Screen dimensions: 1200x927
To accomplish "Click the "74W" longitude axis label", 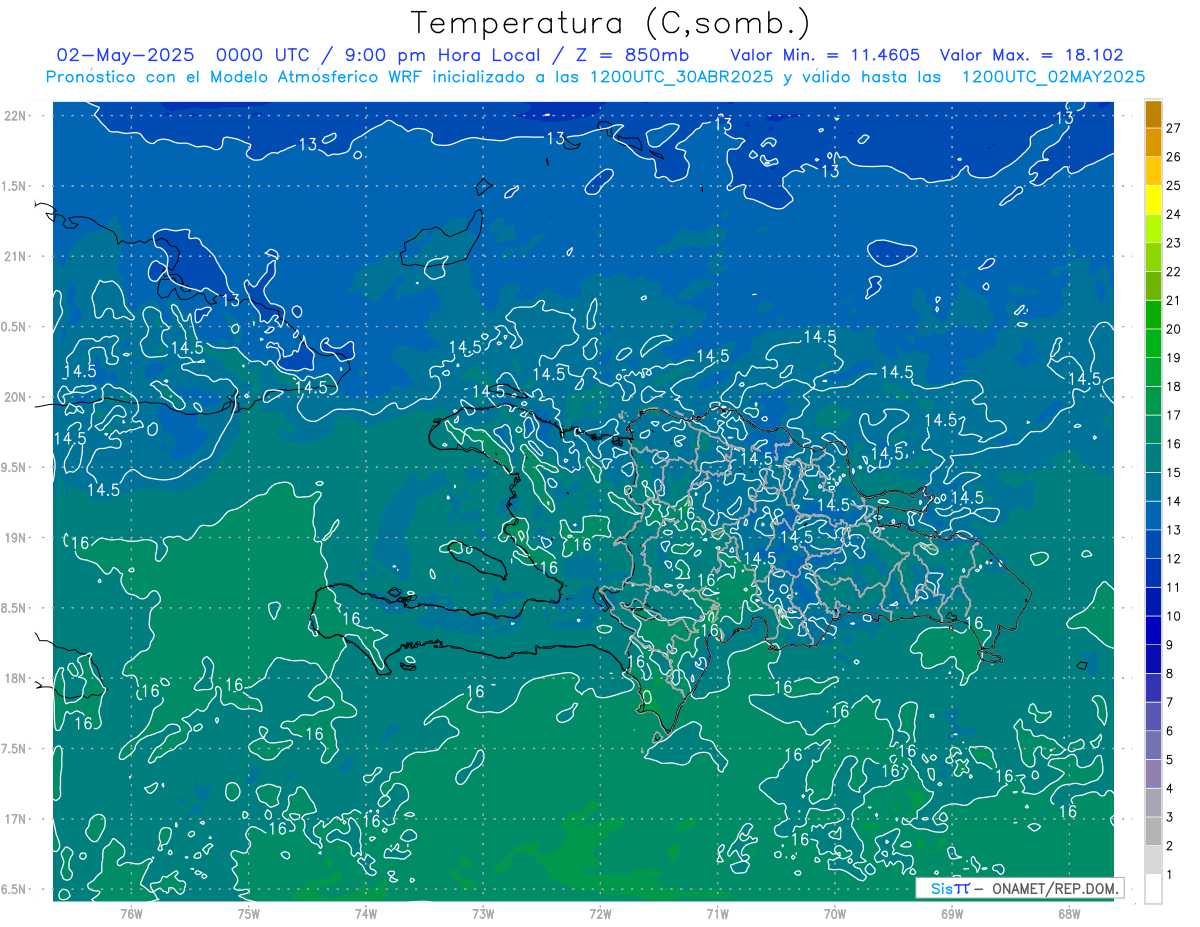I will tap(366, 913).
